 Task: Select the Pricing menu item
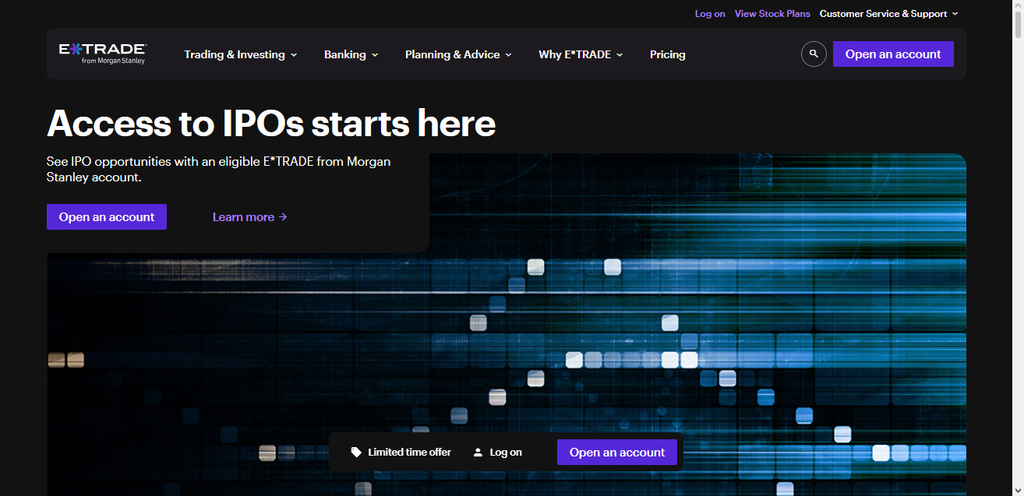pos(667,55)
